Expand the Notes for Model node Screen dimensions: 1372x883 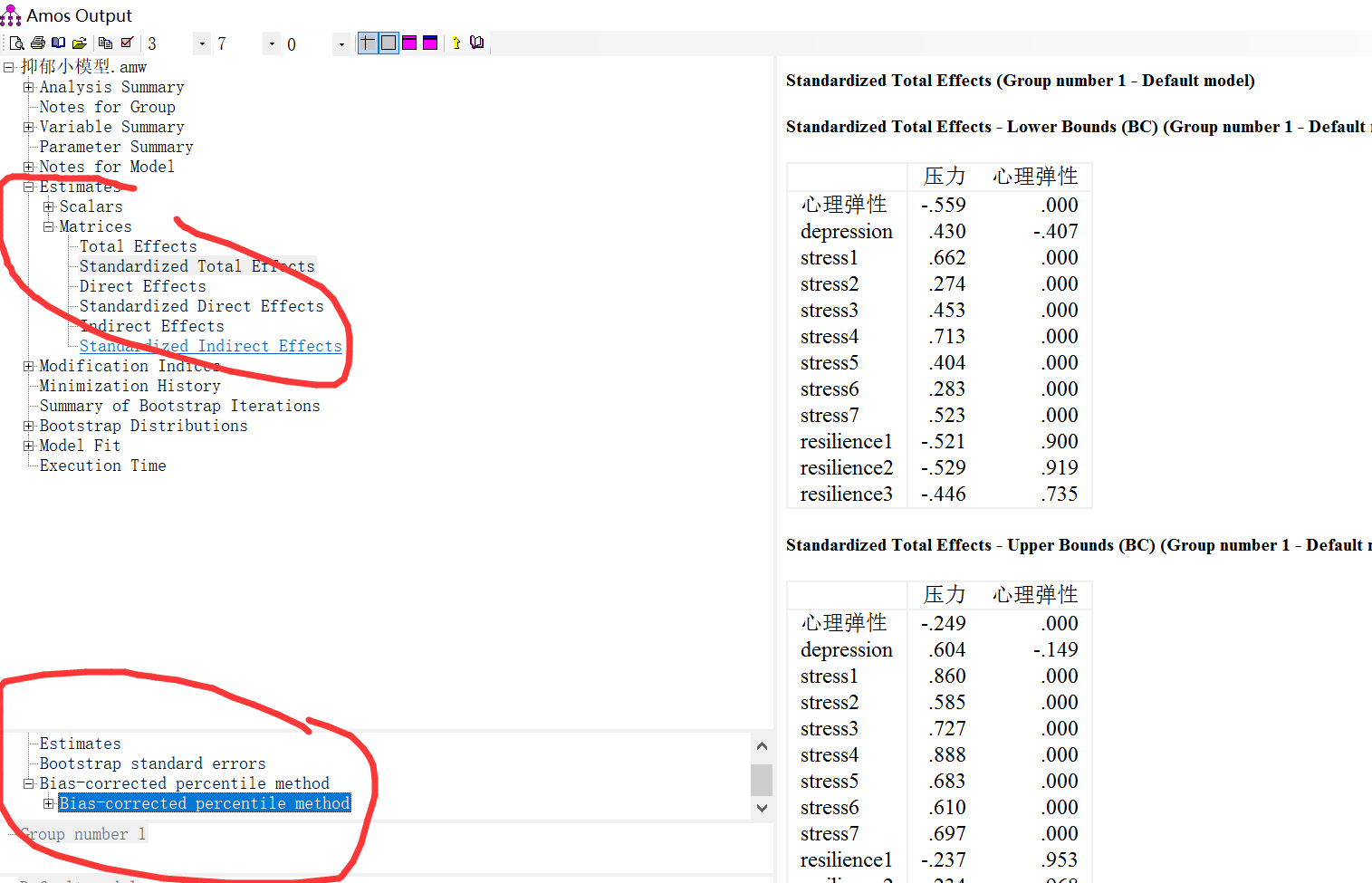[28, 167]
